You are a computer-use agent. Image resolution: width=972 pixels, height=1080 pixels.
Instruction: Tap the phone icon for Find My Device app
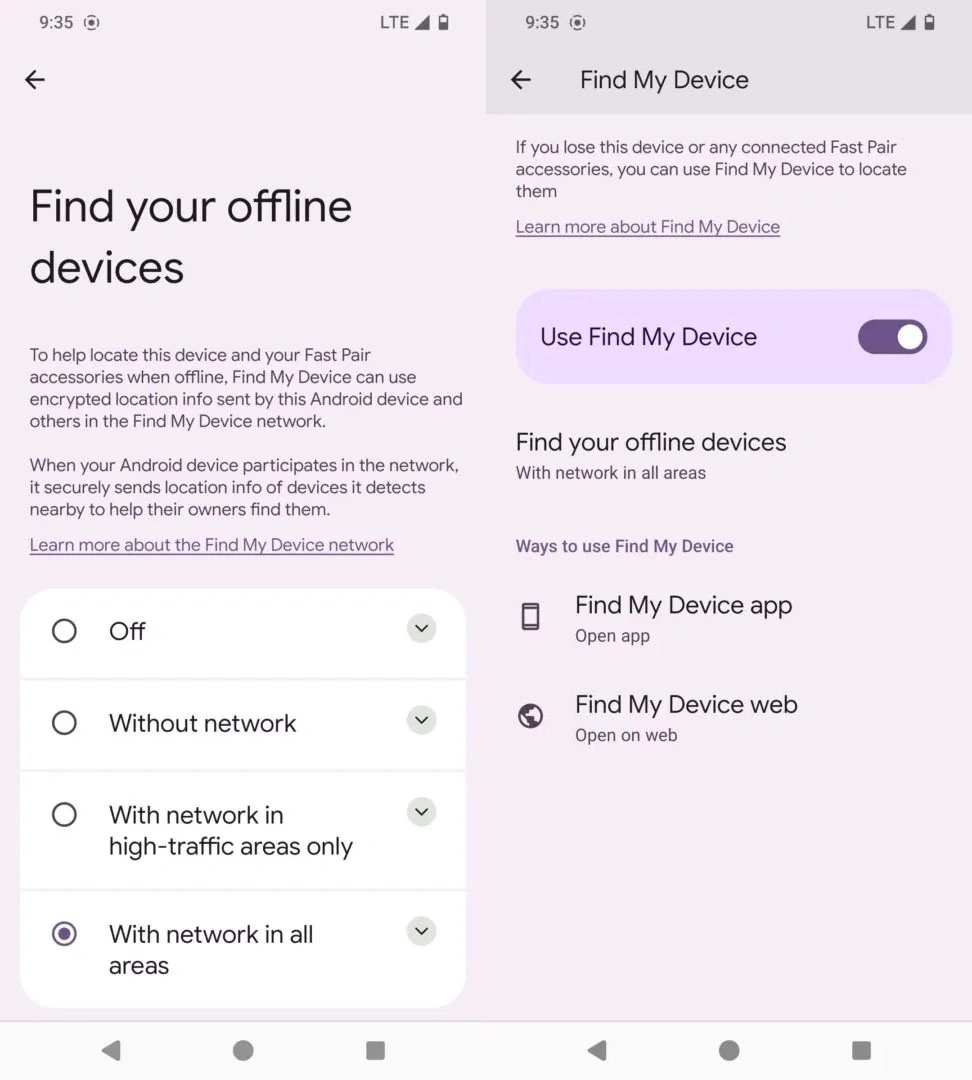[530, 616]
